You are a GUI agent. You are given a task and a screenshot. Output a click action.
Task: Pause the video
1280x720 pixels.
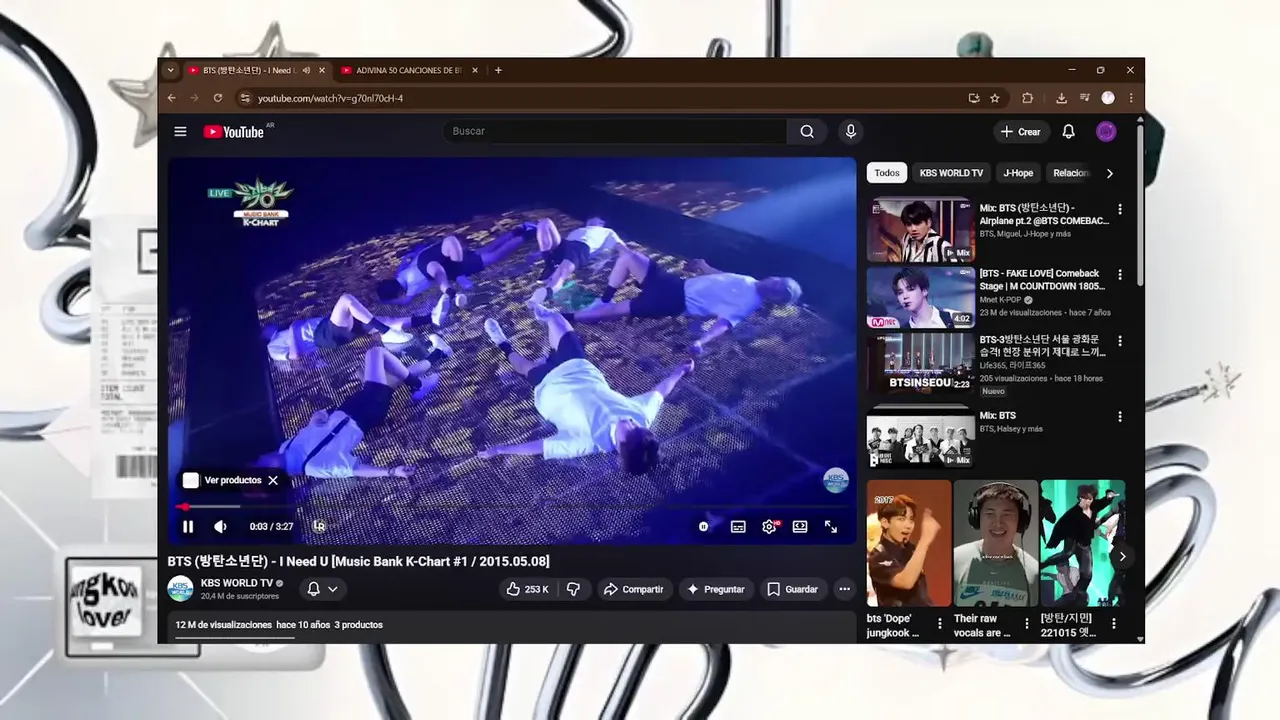click(x=188, y=526)
